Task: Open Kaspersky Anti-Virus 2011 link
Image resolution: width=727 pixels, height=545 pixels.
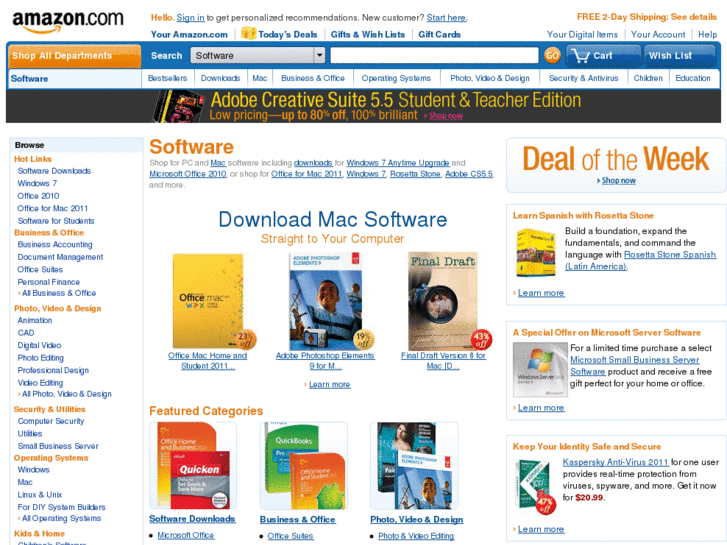Action: (x=616, y=462)
